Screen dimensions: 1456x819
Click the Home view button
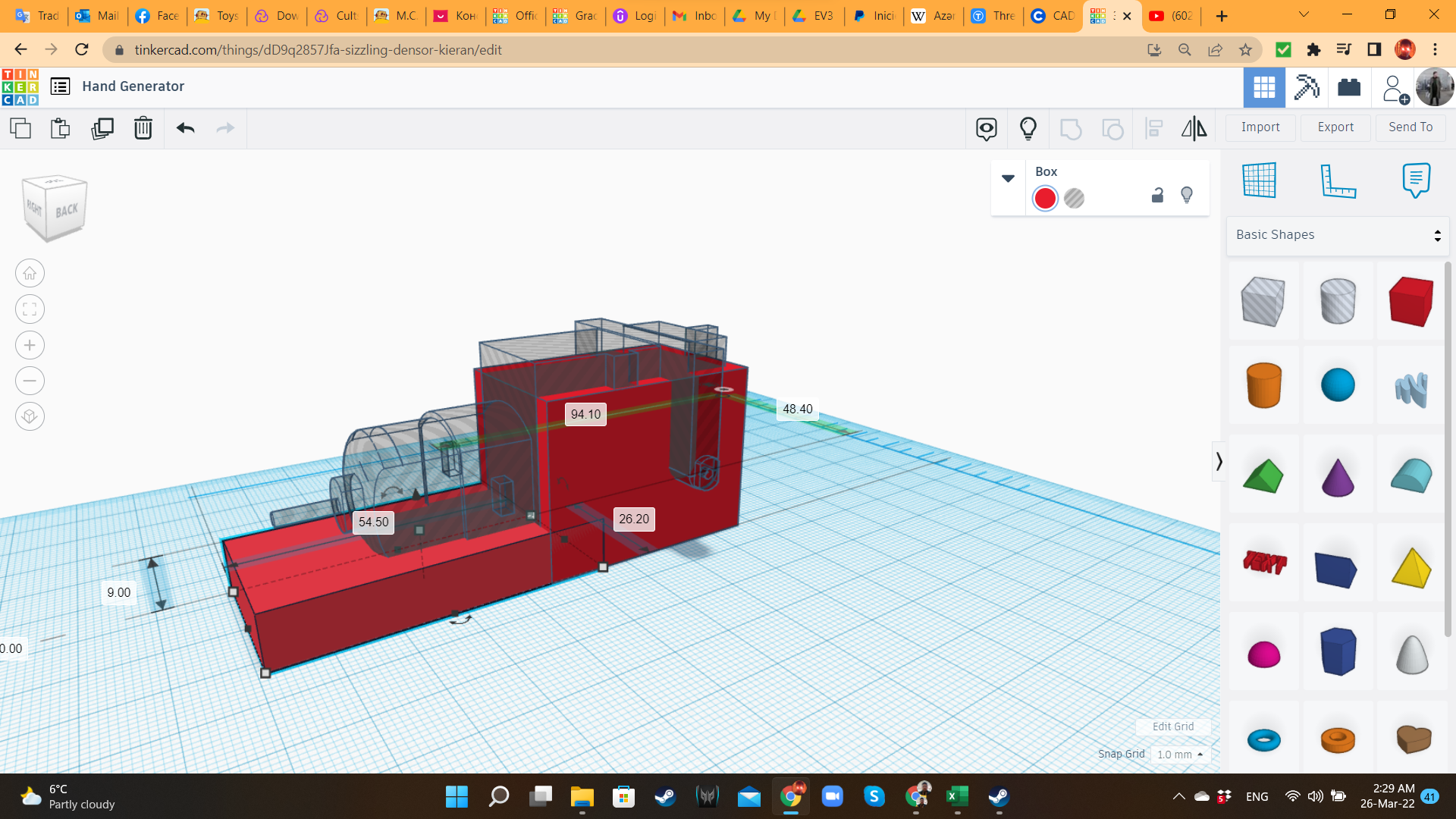tap(30, 274)
